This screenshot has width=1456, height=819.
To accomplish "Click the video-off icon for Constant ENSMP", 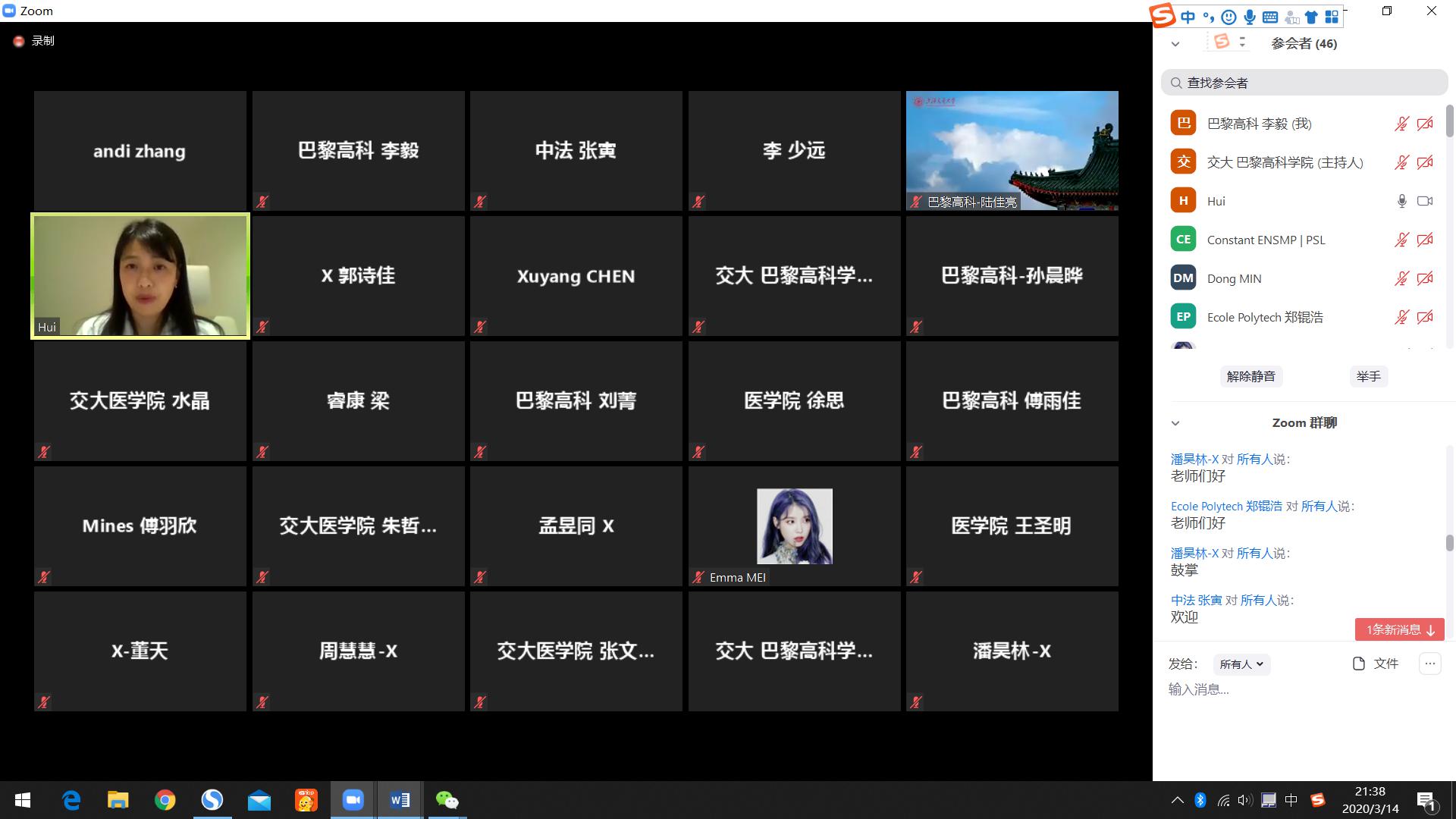I will click(x=1425, y=240).
